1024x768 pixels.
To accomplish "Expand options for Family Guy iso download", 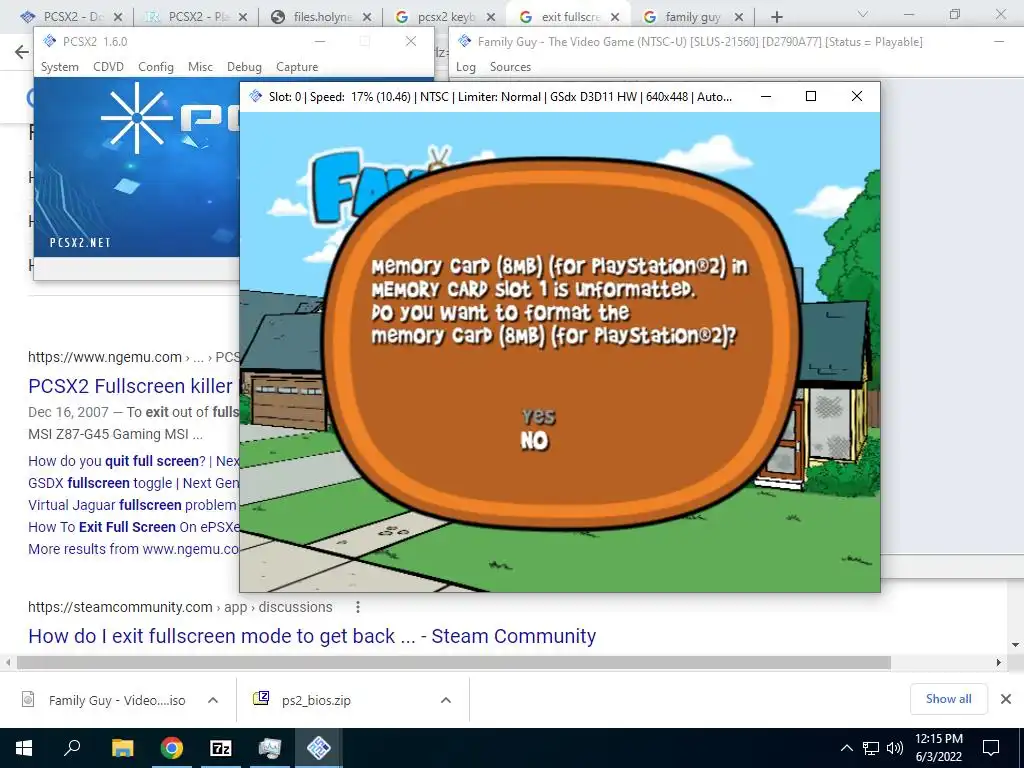I will (x=213, y=700).
